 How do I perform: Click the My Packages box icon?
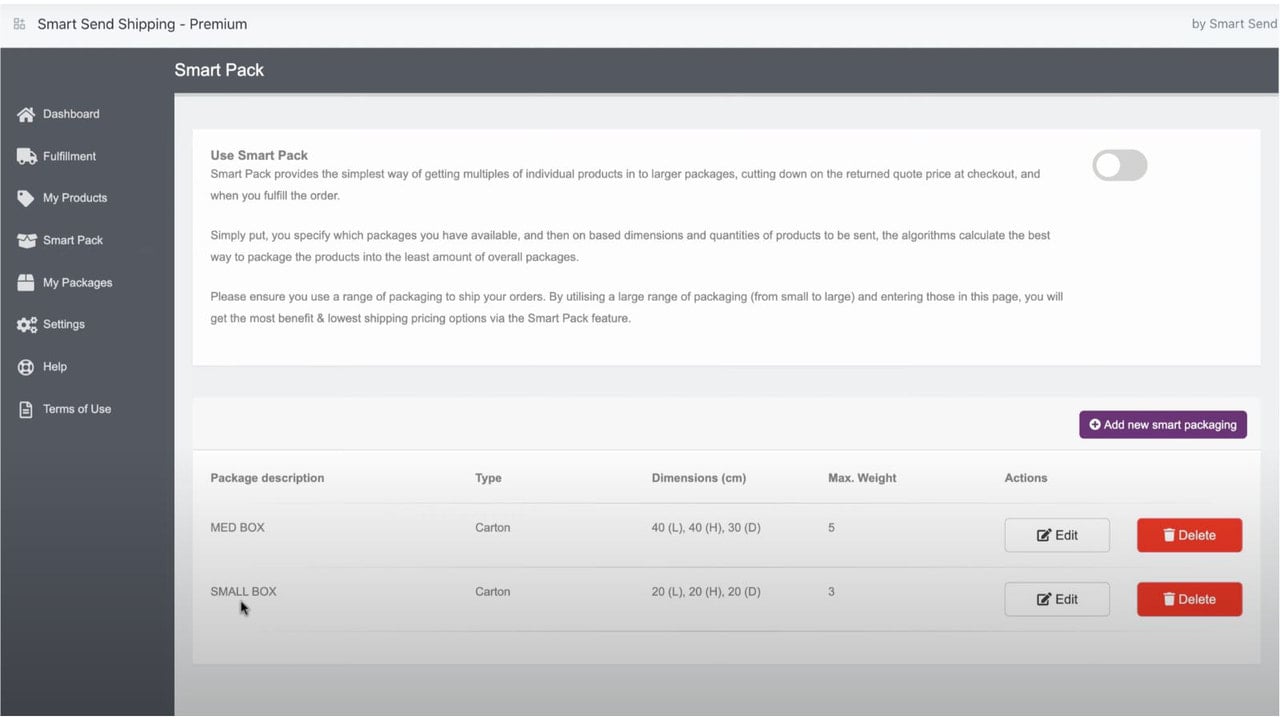26,283
